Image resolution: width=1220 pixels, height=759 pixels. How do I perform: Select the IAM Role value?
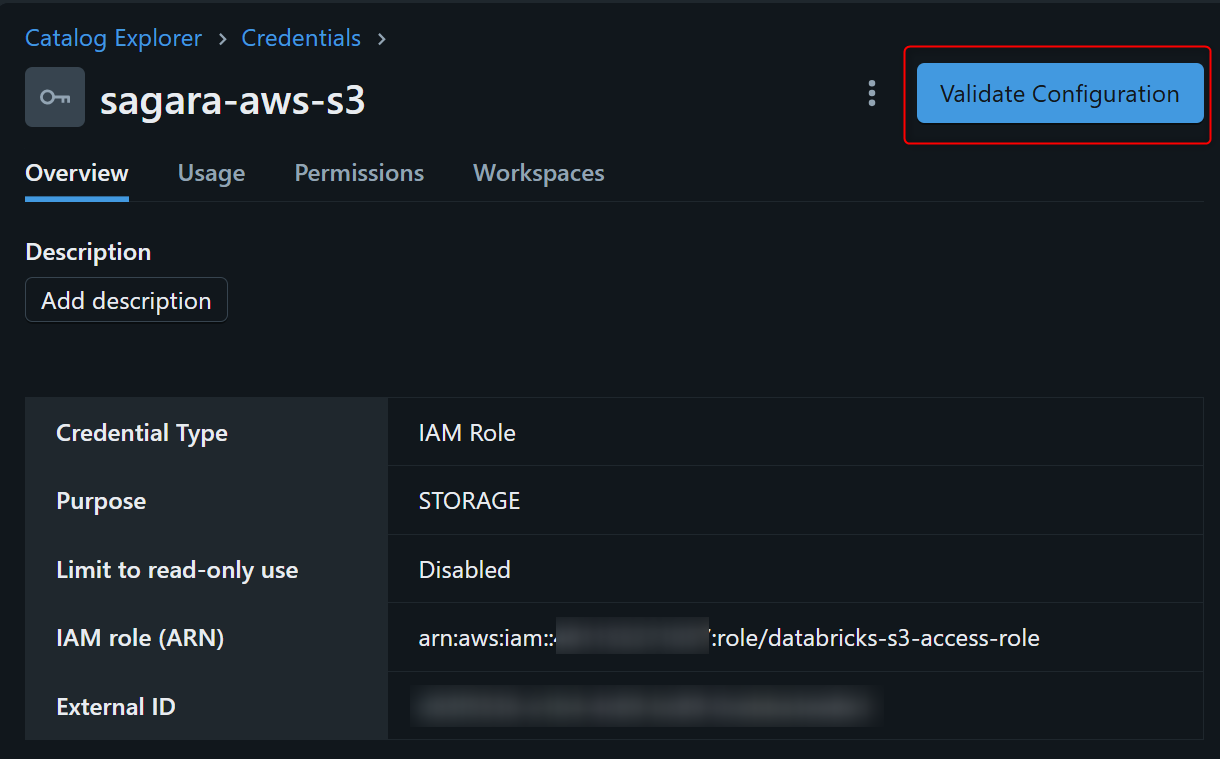click(x=467, y=433)
